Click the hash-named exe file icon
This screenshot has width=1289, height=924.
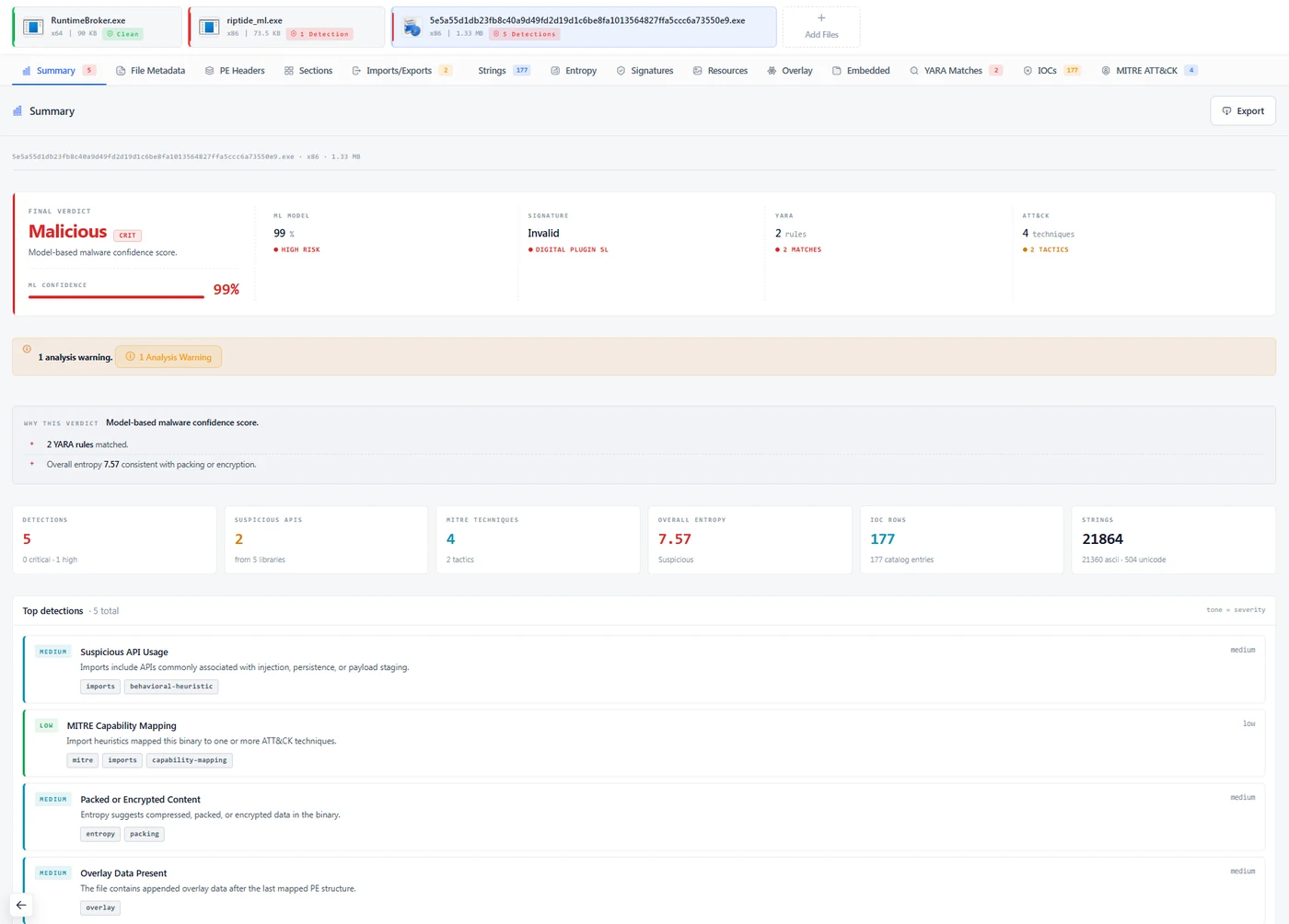coord(412,27)
